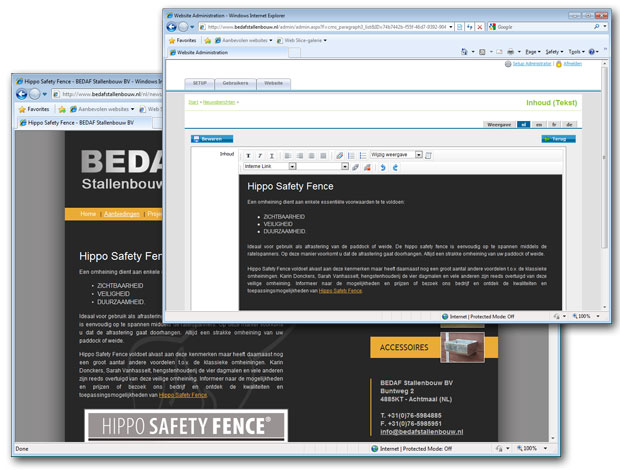The image size is (620, 470).
Task: Refresh the Website Administration page
Action: click(x=469, y=27)
